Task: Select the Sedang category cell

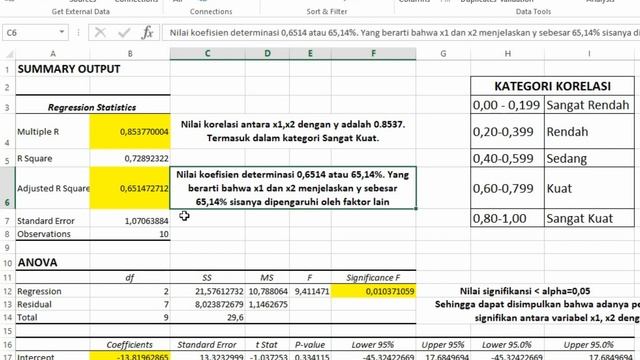Action: point(589,158)
